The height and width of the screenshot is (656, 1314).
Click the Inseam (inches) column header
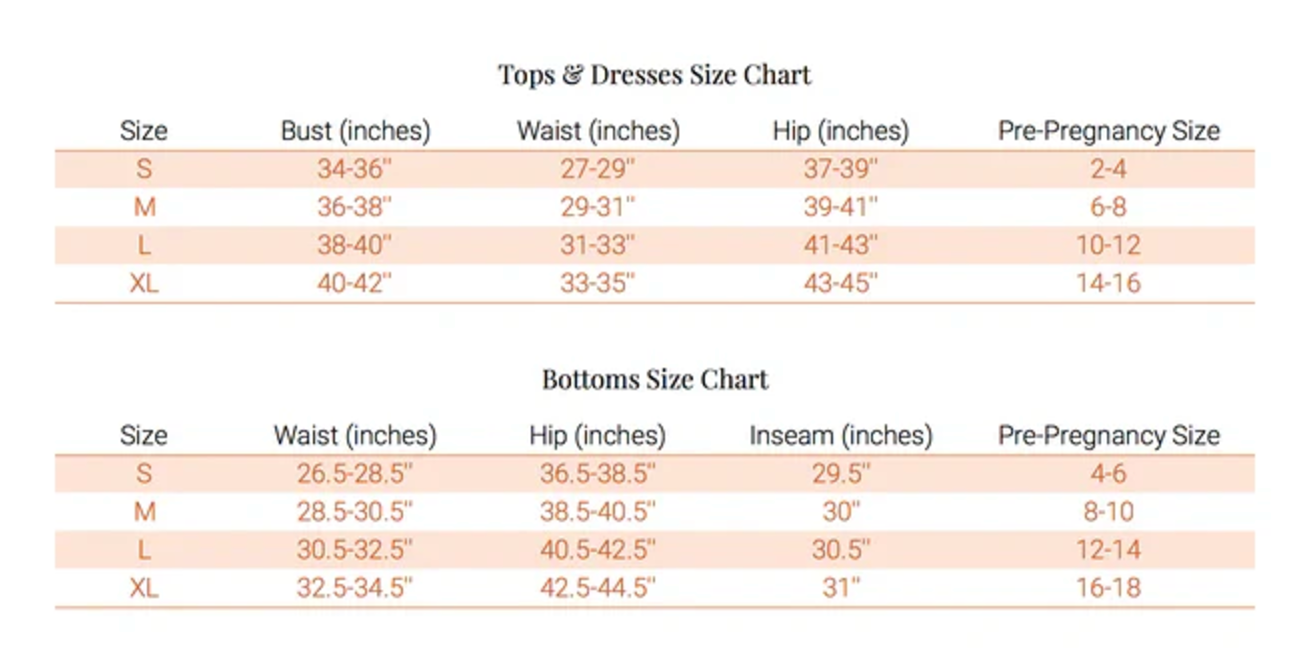pyautogui.click(x=841, y=436)
